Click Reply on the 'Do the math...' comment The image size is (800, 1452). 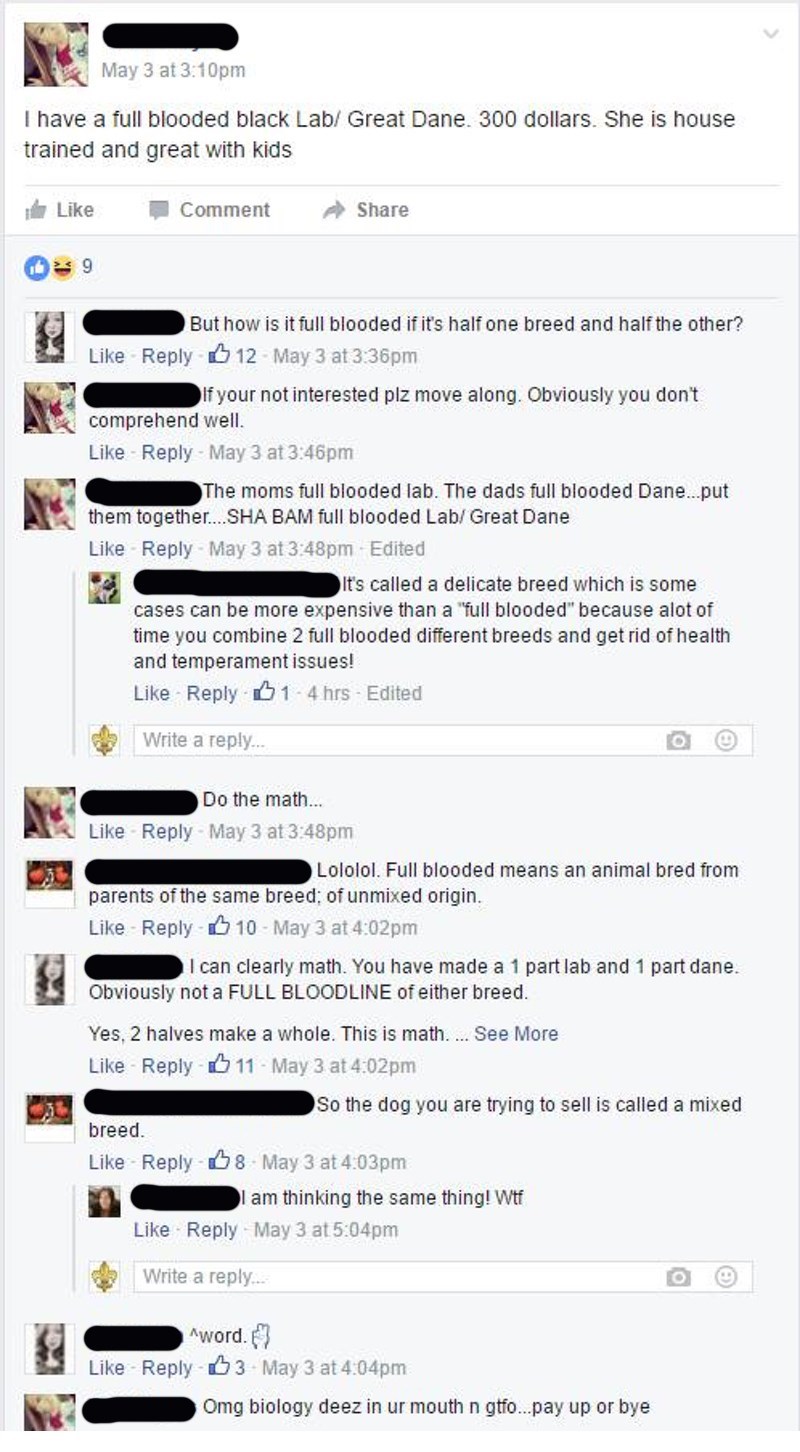coord(167,831)
